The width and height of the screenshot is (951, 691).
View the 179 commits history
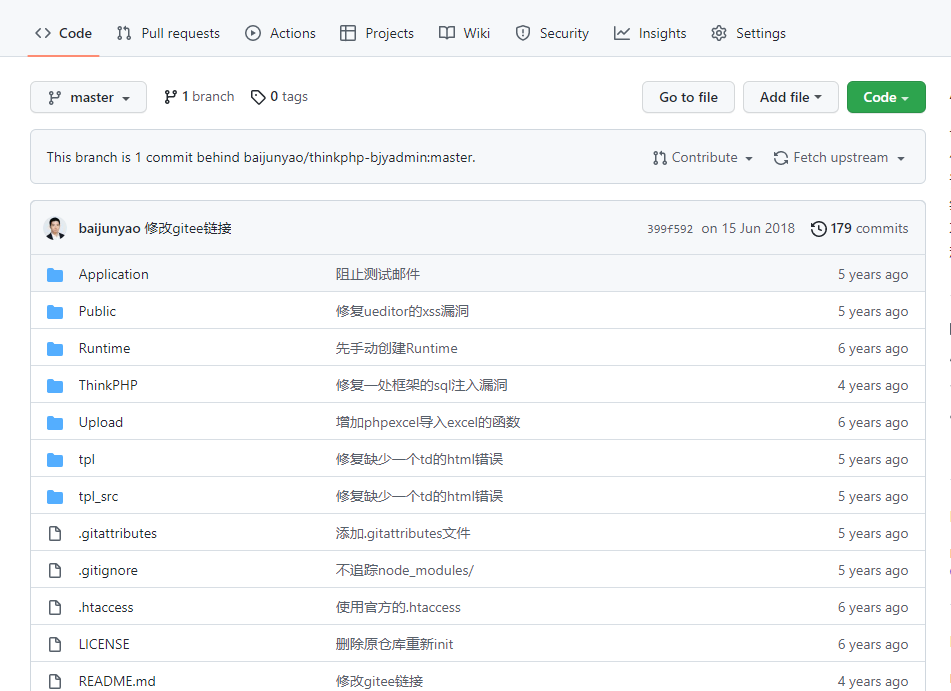(x=859, y=228)
